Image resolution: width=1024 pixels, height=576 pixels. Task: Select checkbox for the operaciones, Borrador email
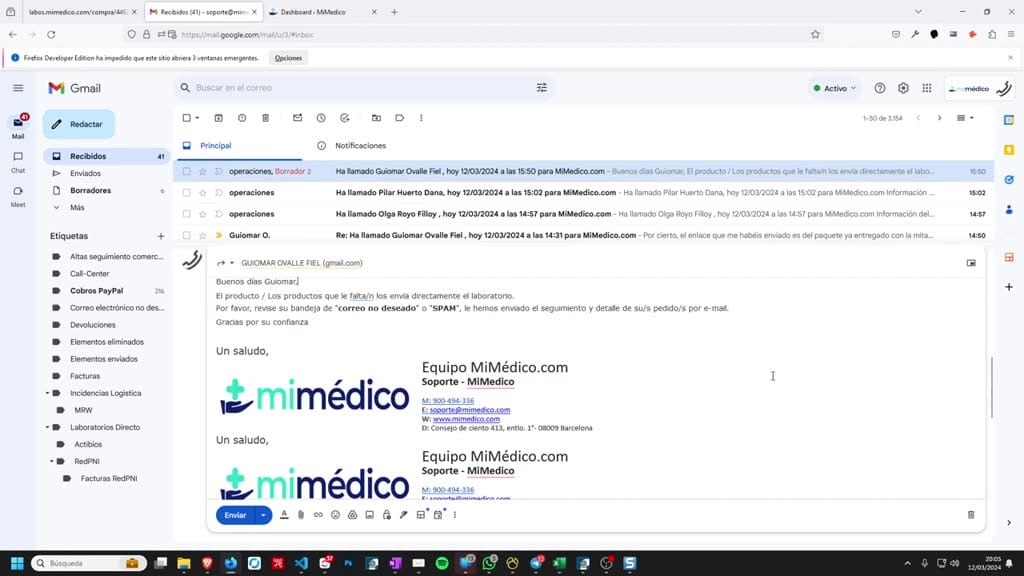pyautogui.click(x=187, y=171)
